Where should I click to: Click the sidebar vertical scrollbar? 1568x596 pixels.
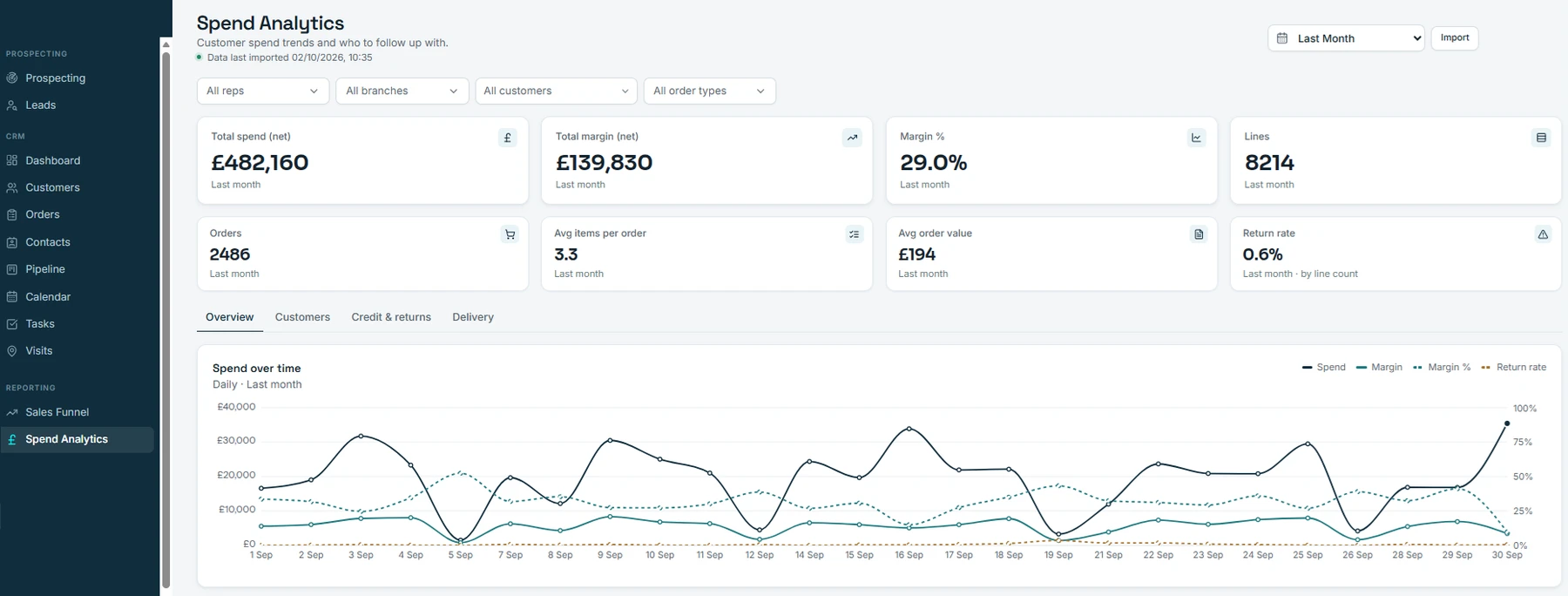[166, 321]
